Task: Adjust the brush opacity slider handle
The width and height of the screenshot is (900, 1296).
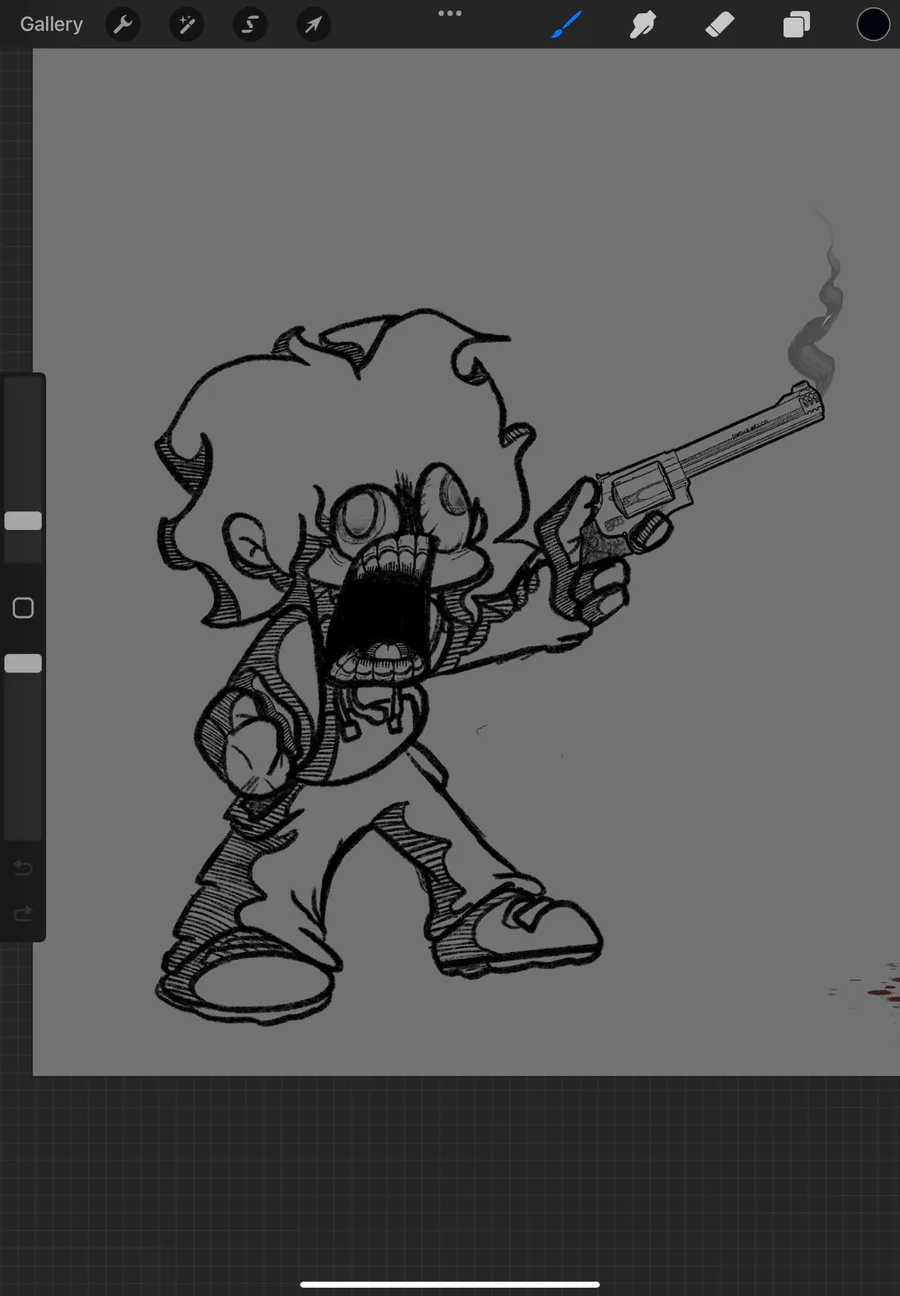Action: pos(23,663)
